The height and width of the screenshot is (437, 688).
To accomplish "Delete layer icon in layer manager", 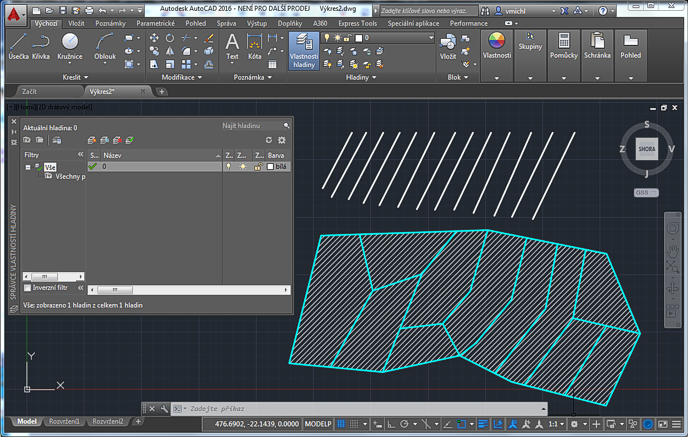I will (x=117, y=140).
